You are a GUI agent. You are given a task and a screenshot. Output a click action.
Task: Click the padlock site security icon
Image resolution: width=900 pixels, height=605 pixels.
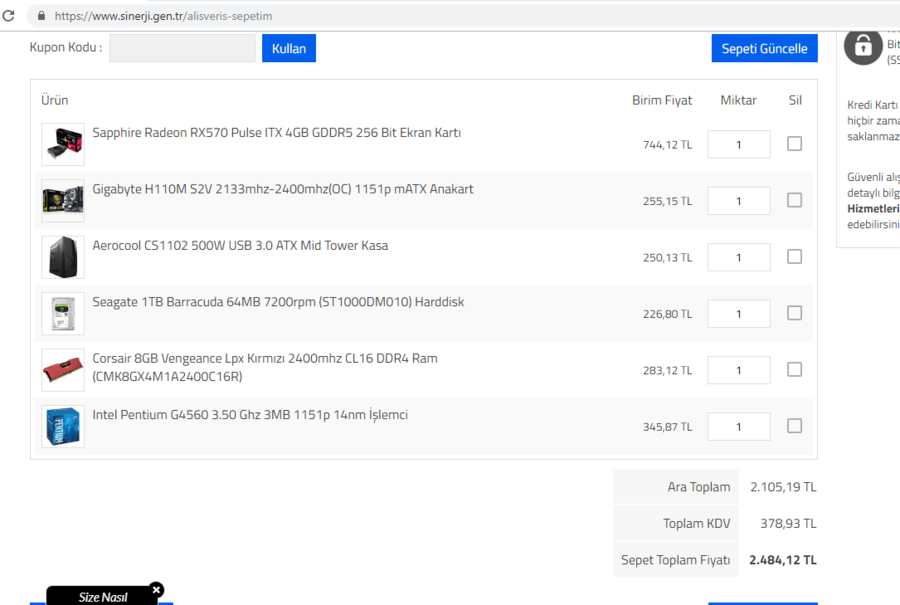(x=41, y=15)
